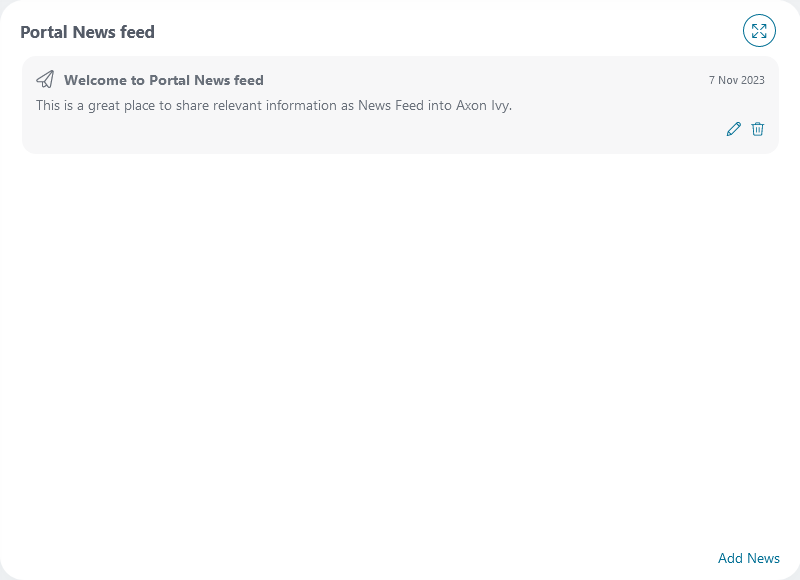Click the paper plane news icon
This screenshot has width=800, height=580.
pyautogui.click(x=45, y=79)
